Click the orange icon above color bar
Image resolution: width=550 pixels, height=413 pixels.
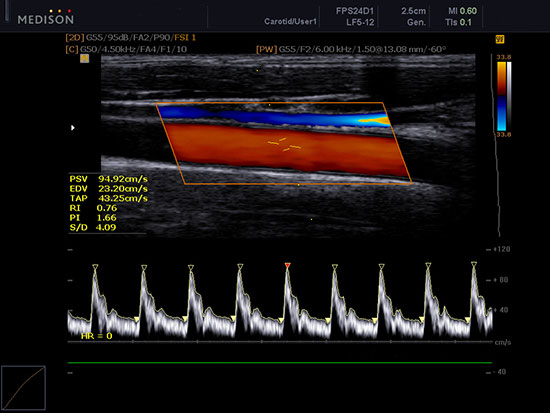[x=500, y=39]
